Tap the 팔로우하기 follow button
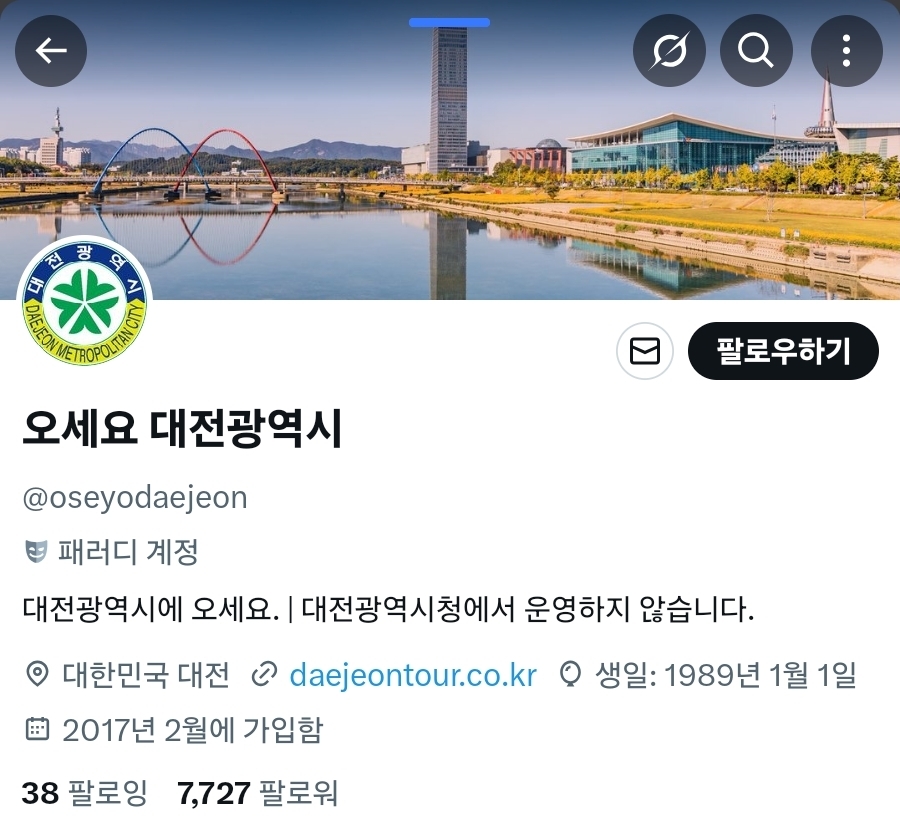 [783, 351]
